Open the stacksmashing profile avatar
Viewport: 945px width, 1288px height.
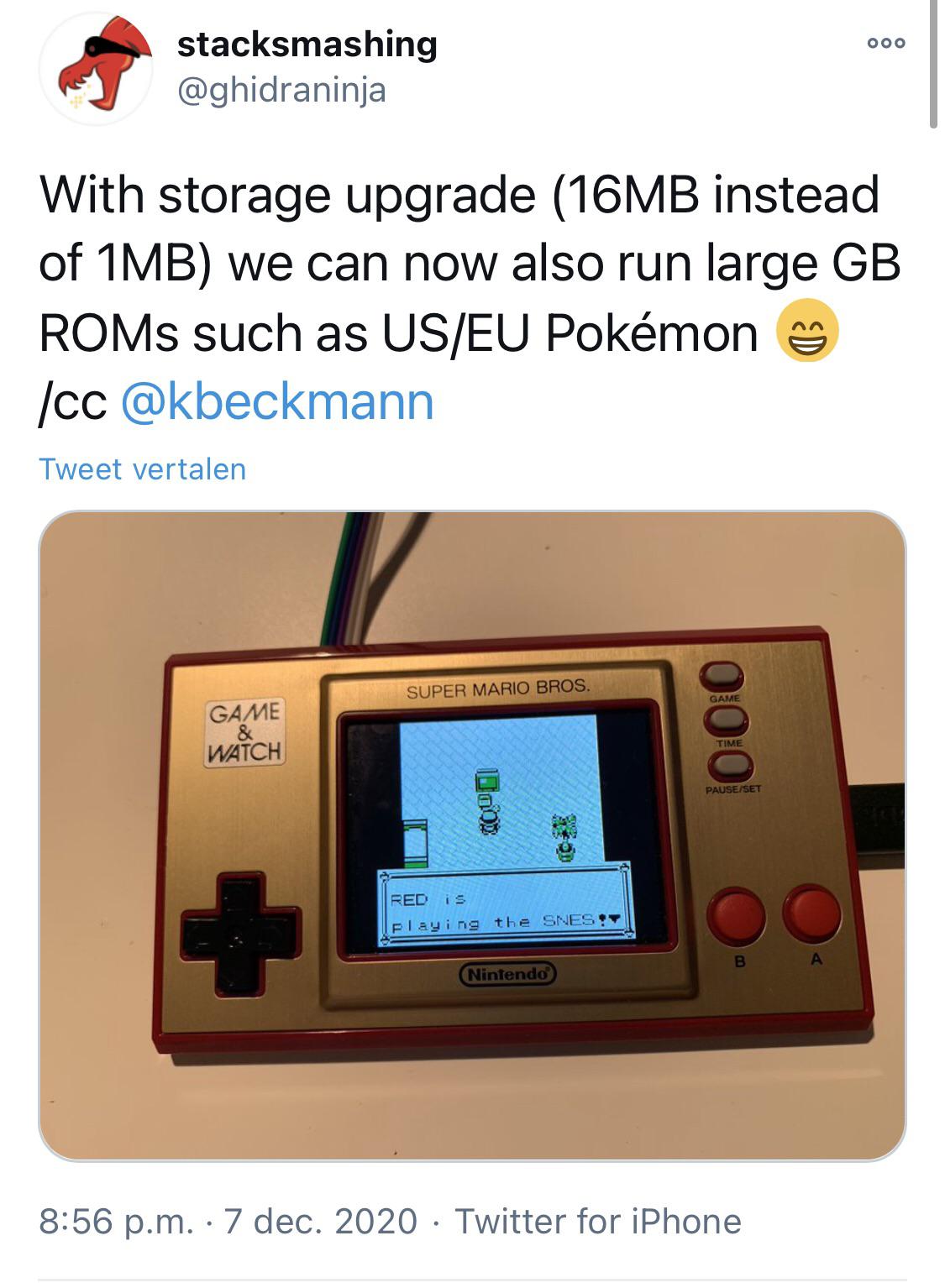point(97,69)
